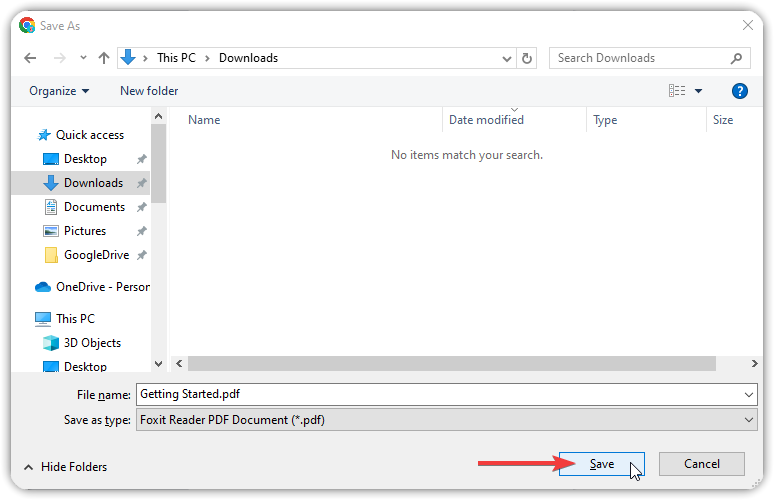Open Help with the blue question mark
The height and width of the screenshot is (500, 774).
(739, 91)
